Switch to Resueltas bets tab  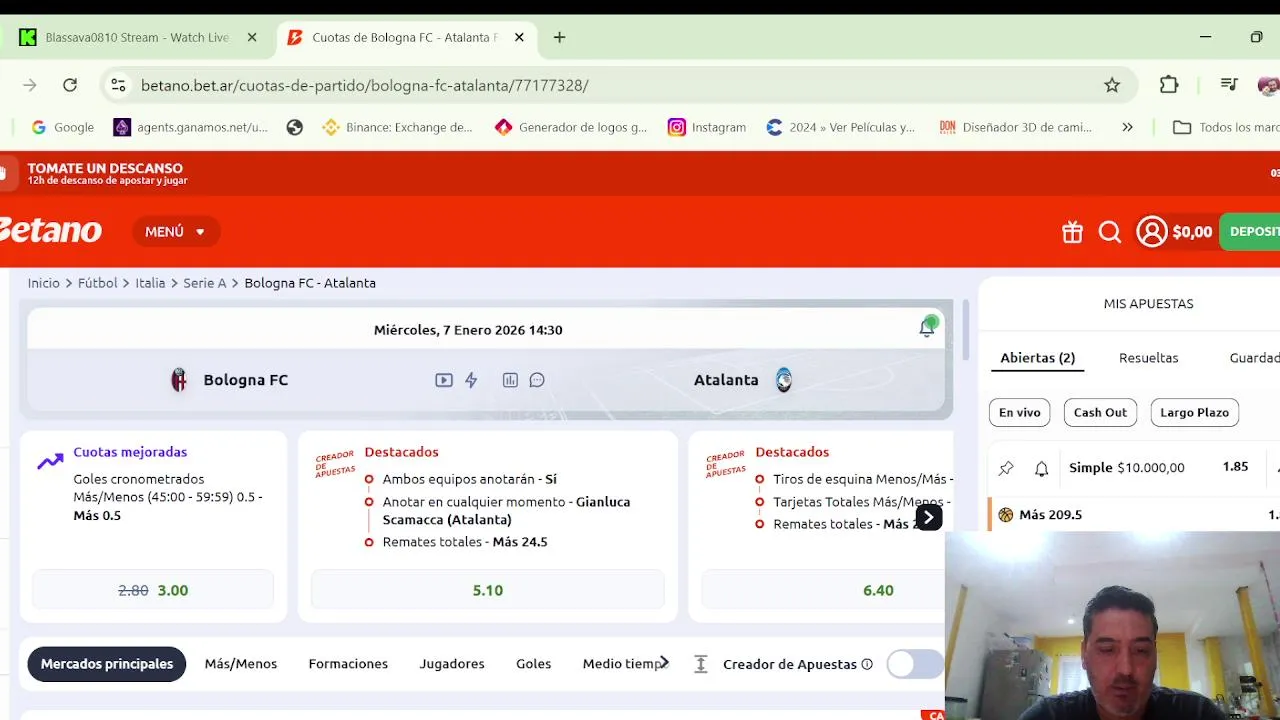[x=1148, y=358]
